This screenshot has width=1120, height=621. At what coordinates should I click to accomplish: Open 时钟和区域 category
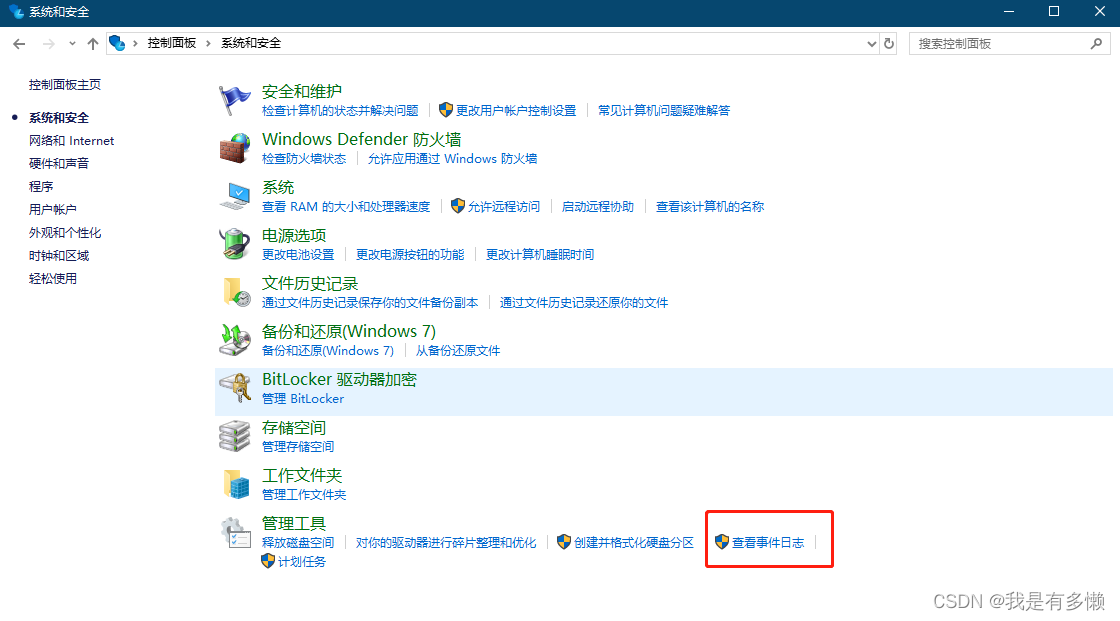pos(59,255)
